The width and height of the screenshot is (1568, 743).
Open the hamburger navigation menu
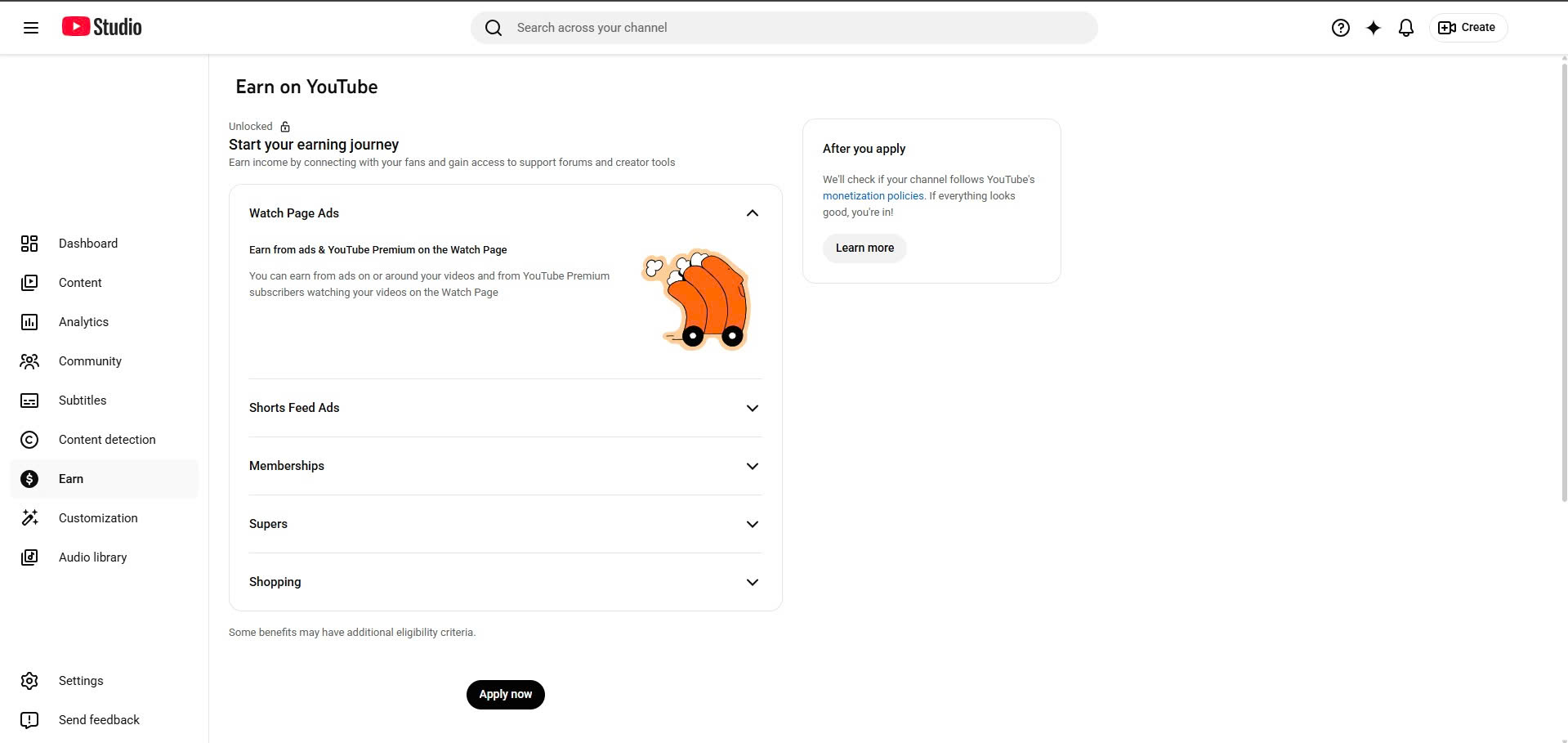click(31, 28)
